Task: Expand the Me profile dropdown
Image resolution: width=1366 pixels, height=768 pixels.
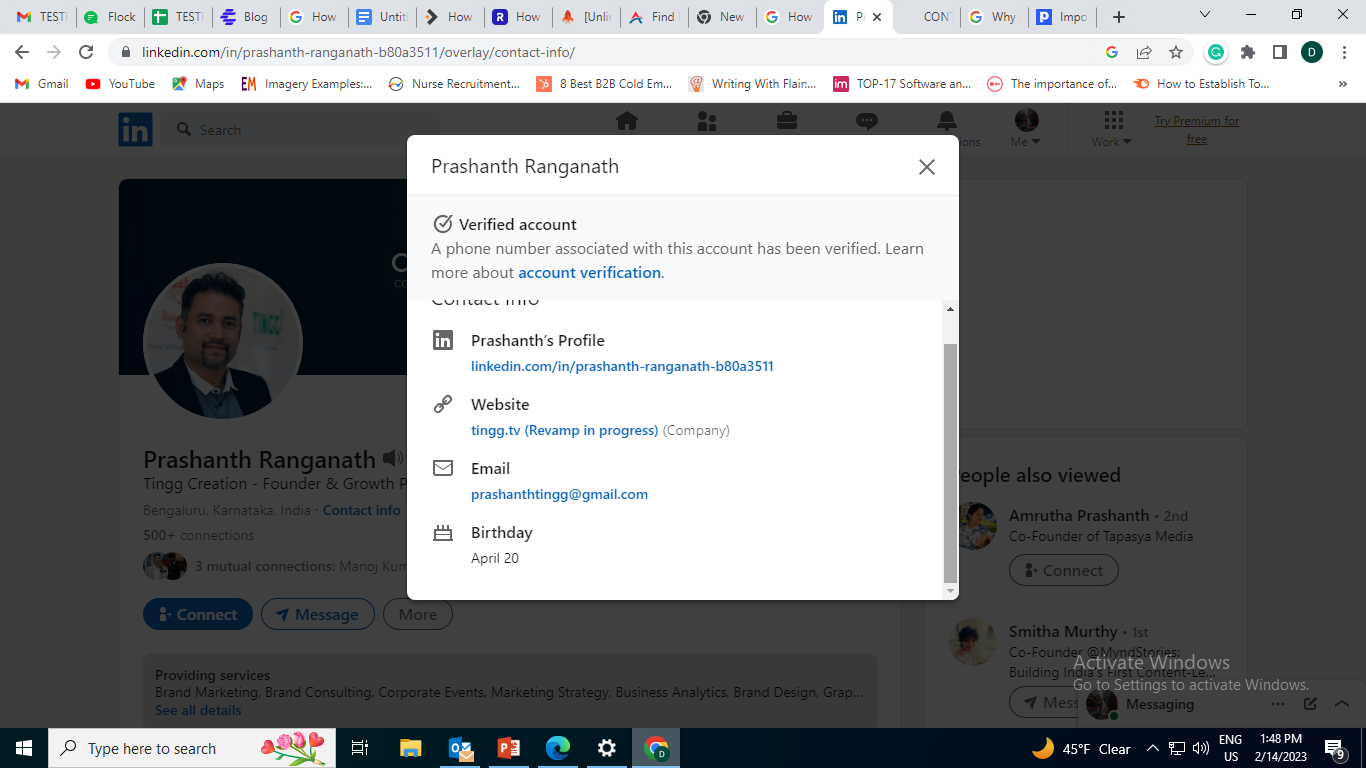Action: click(x=1026, y=129)
